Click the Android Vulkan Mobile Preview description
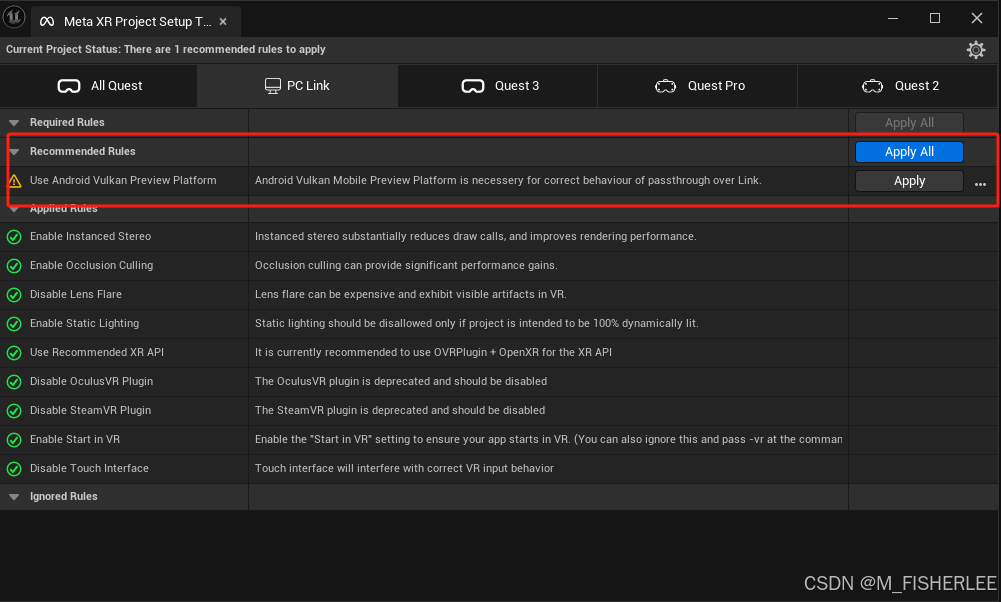This screenshot has height=602, width=1001. (x=508, y=181)
